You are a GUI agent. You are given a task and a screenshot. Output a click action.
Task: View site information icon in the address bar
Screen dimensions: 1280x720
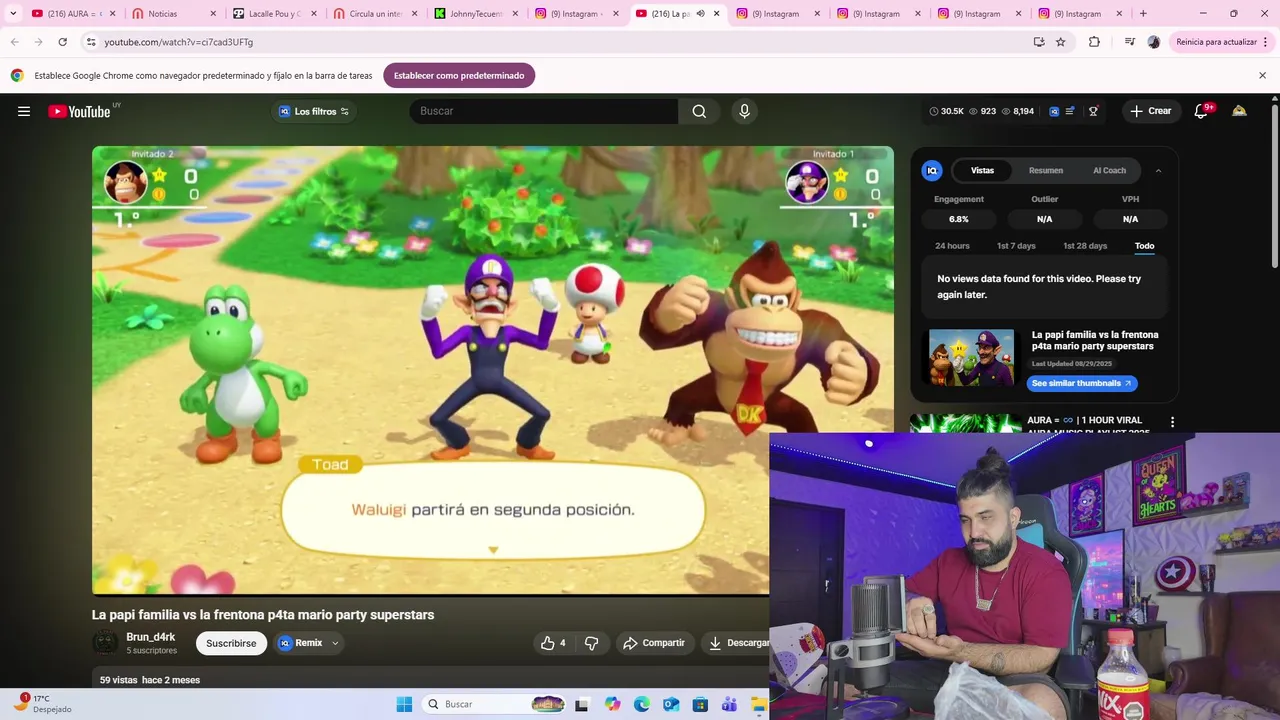pyautogui.click(x=91, y=42)
